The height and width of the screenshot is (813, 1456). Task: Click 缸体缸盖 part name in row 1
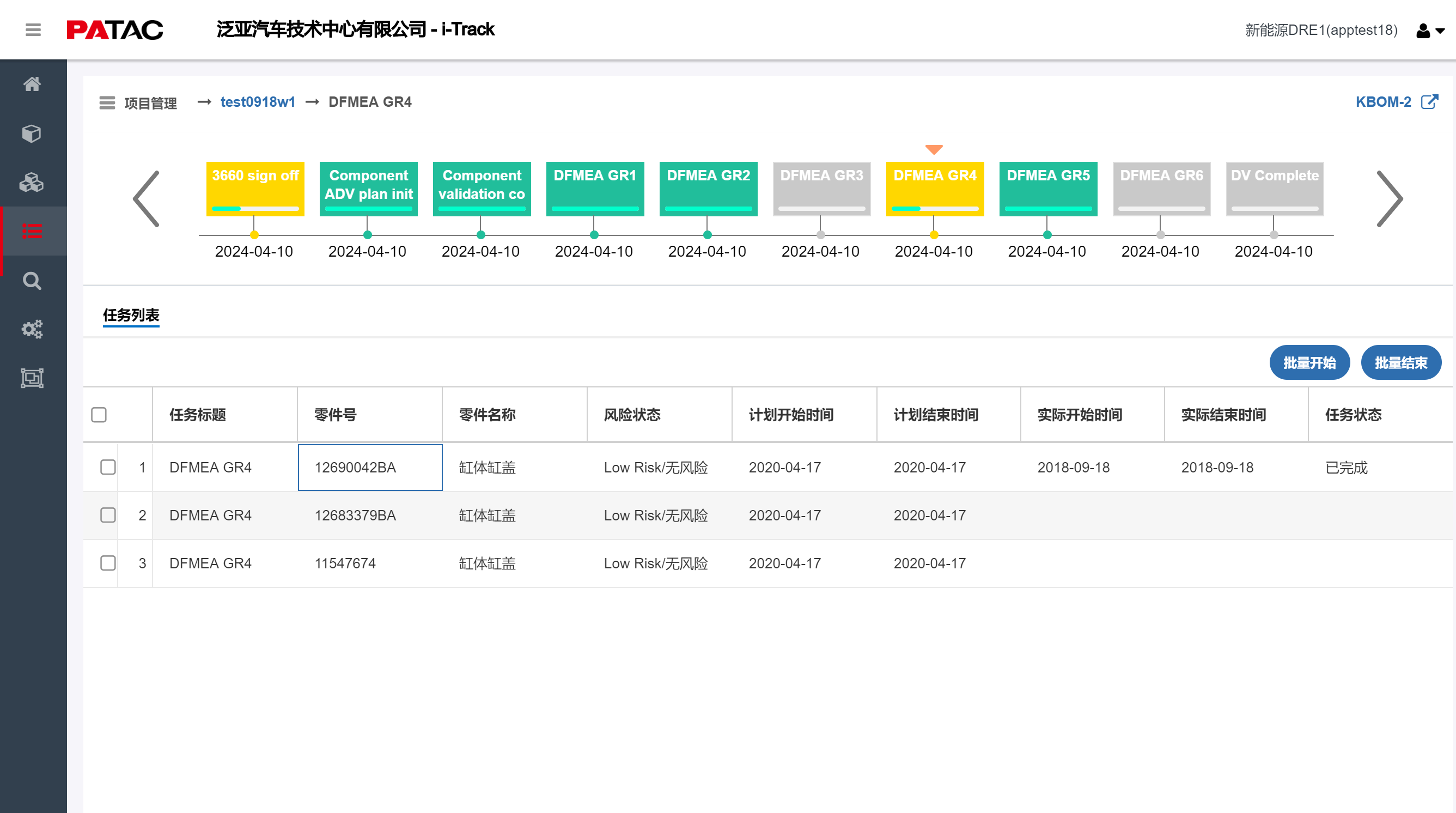tap(487, 467)
